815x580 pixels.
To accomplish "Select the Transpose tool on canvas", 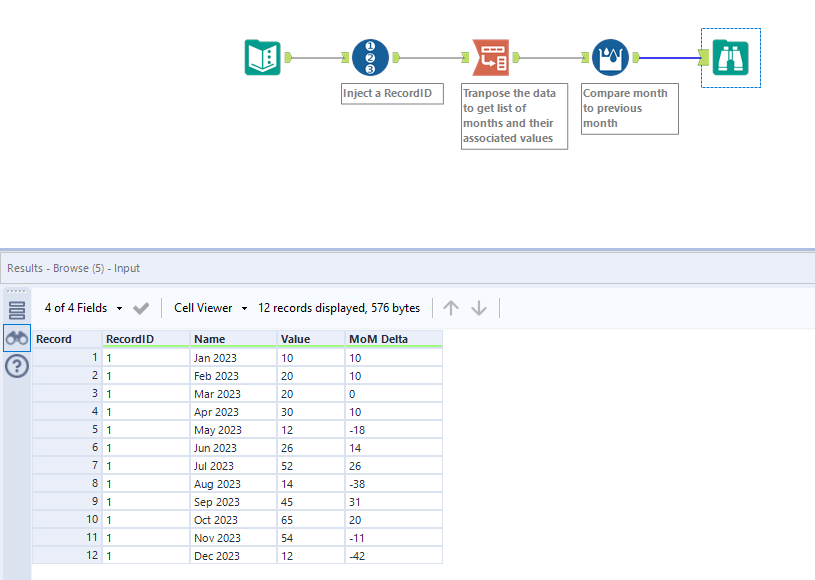I will tap(491, 58).
